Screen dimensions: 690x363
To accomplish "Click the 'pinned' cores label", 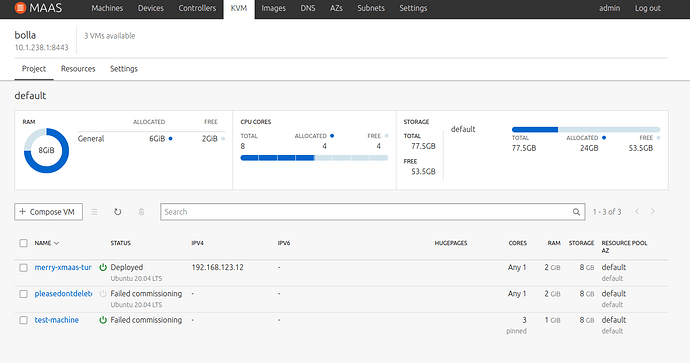I will (x=516, y=331).
